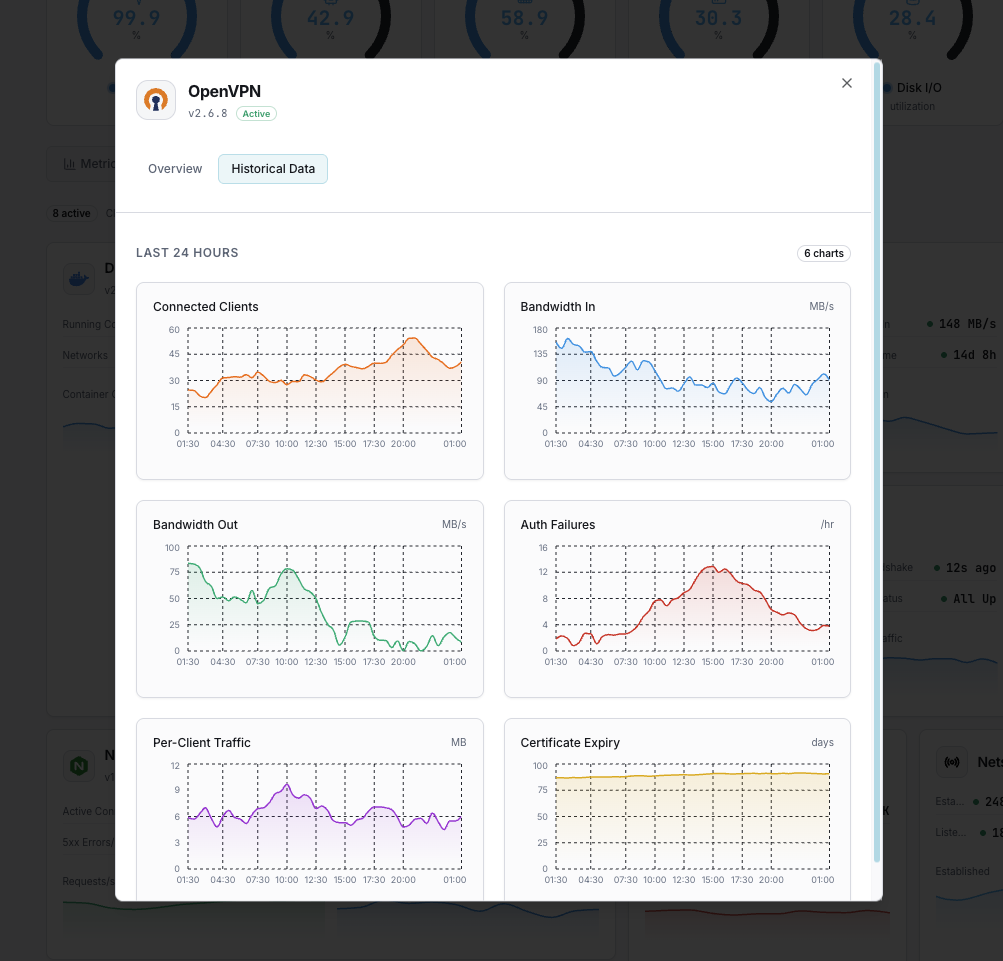Click the Docker whale icon
The image size is (1003, 961).
pyautogui.click(x=78, y=278)
